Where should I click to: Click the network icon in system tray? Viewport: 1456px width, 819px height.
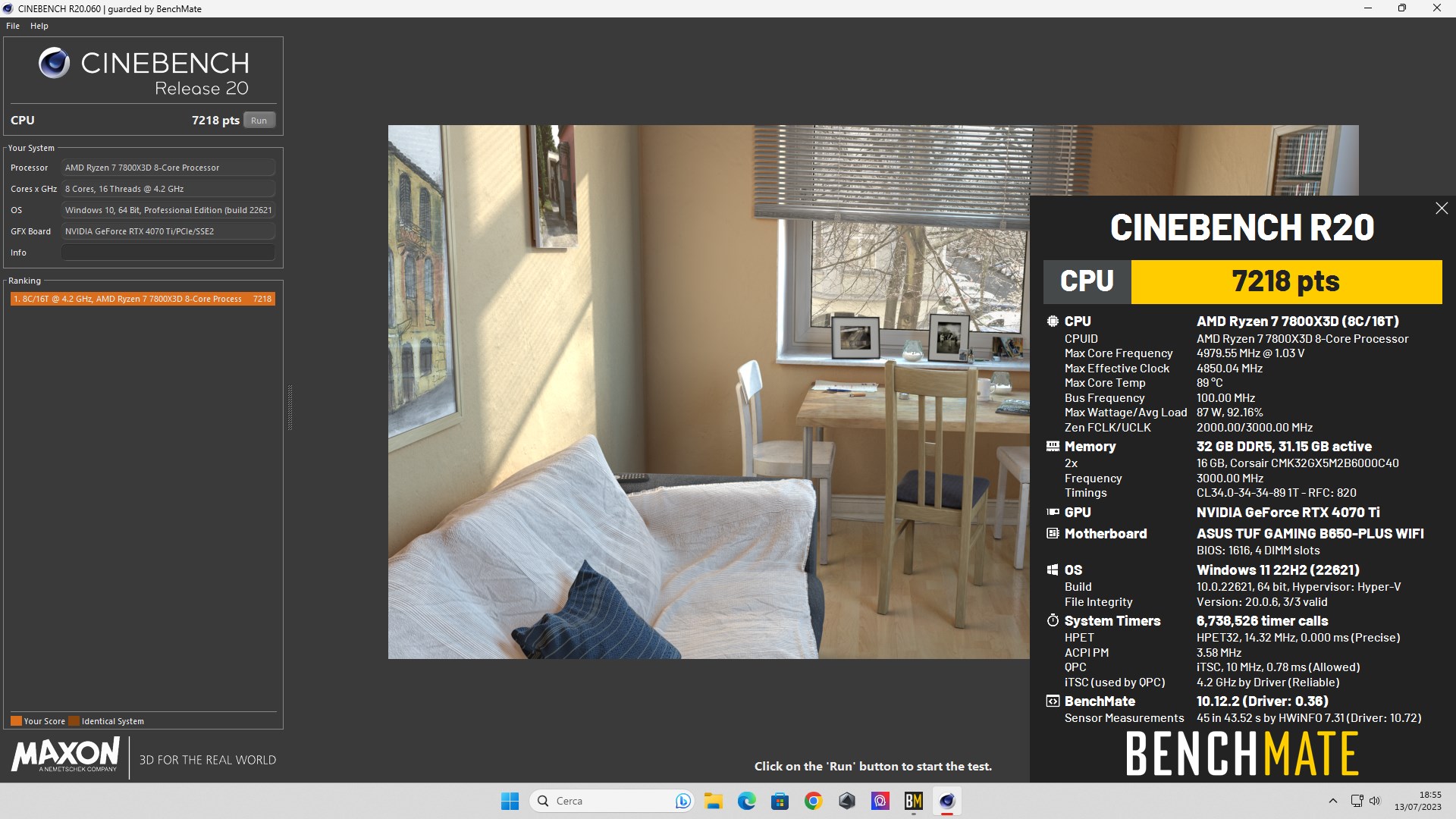tap(1357, 801)
